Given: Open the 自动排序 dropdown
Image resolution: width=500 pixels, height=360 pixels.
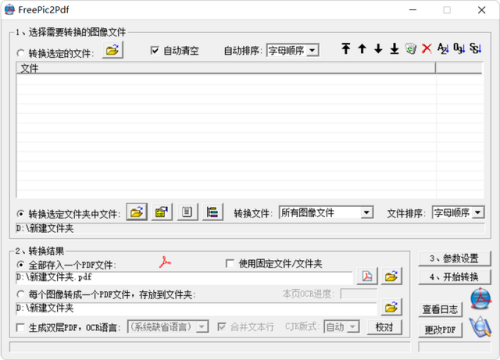Looking at the screenshot, I should (x=293, y=50).
